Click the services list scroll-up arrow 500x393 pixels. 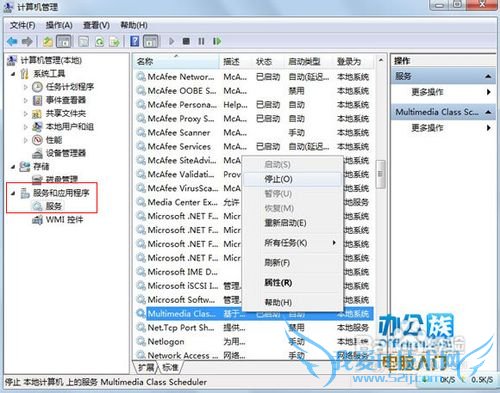tap(380, 61)
